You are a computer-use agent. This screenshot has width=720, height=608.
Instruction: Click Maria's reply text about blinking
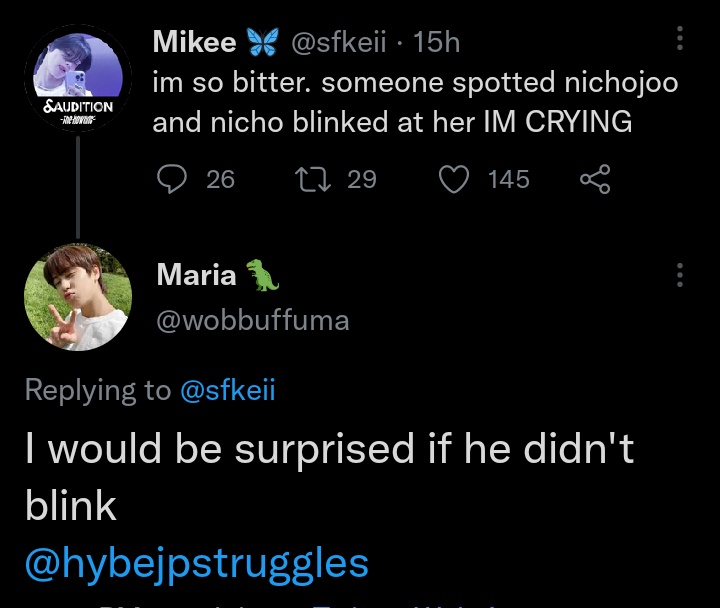(x=330, y=477)
